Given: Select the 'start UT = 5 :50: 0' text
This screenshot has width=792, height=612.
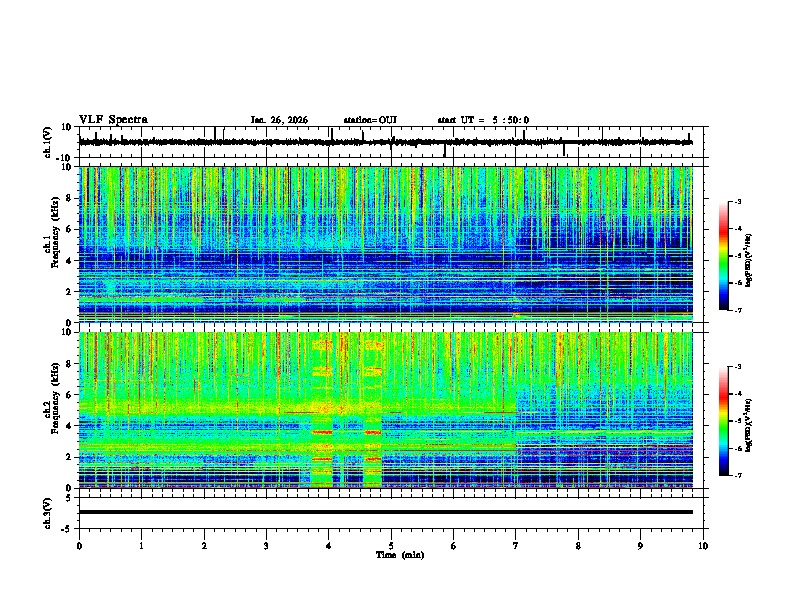Looking at the screenshot, I should (x=483, y=120).
